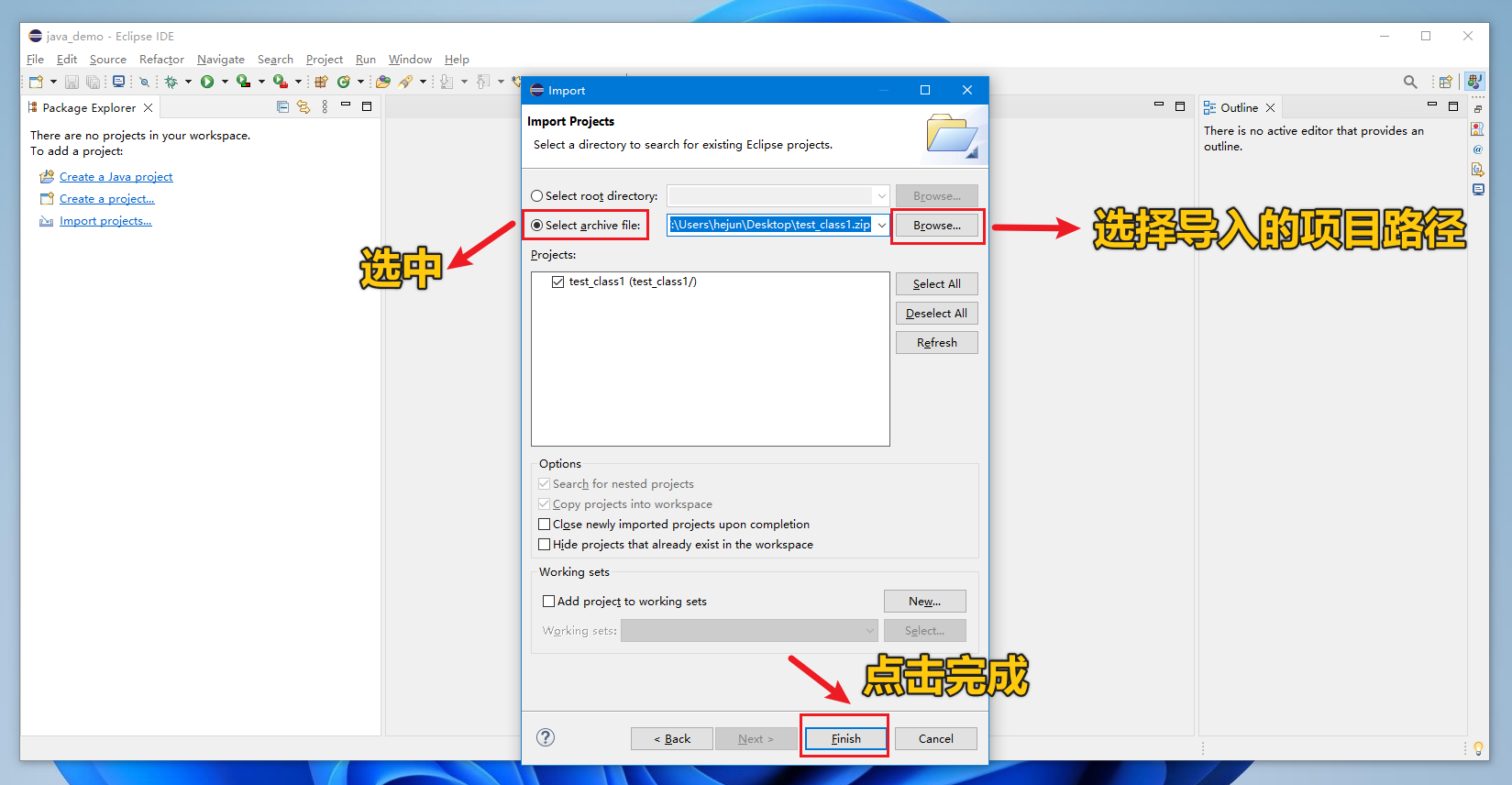Viewport: 1512px width, 785px height.
Task: Click Browse next to the archive file
Action: point(937,225)
